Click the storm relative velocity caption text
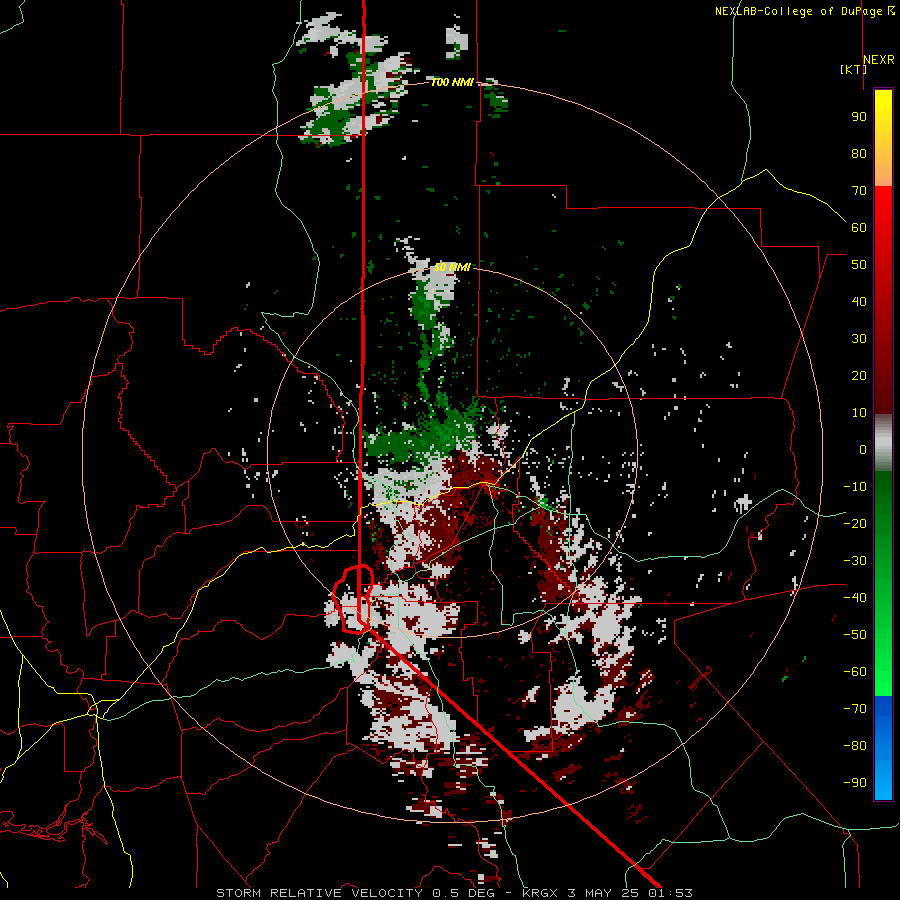The height and width of the screenshot is (900, 900). click(454, 893)
